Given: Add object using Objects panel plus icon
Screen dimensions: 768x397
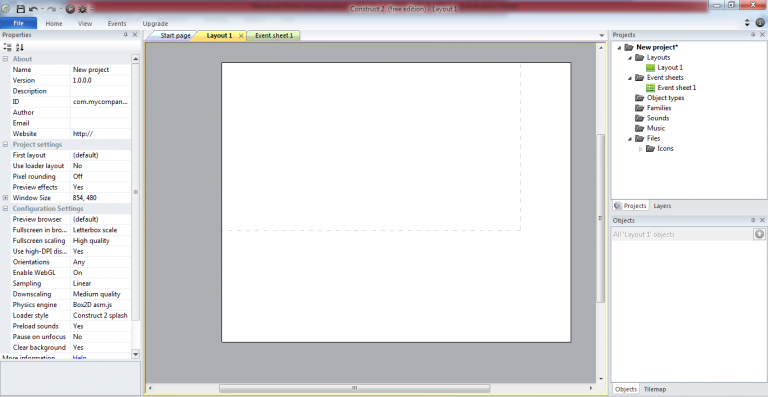Looking at the screenshot, I should pyautogui.click(x=759, y=234).
